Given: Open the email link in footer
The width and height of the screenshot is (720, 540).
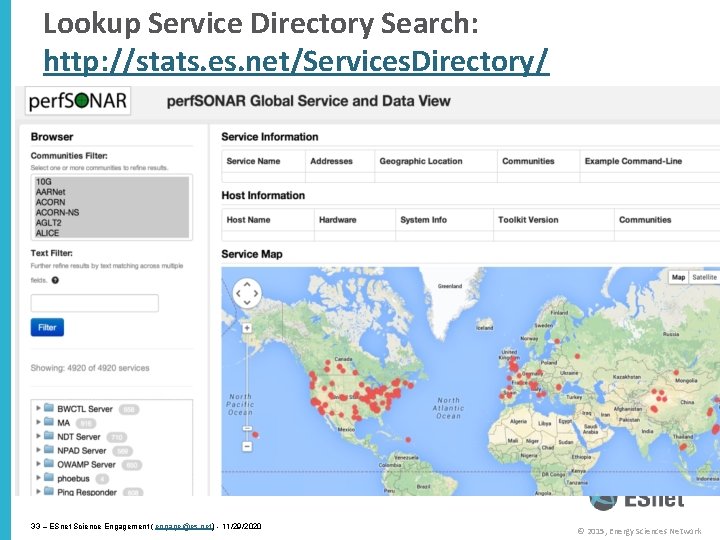Looking at the screenshot, I should coord(184,526).
